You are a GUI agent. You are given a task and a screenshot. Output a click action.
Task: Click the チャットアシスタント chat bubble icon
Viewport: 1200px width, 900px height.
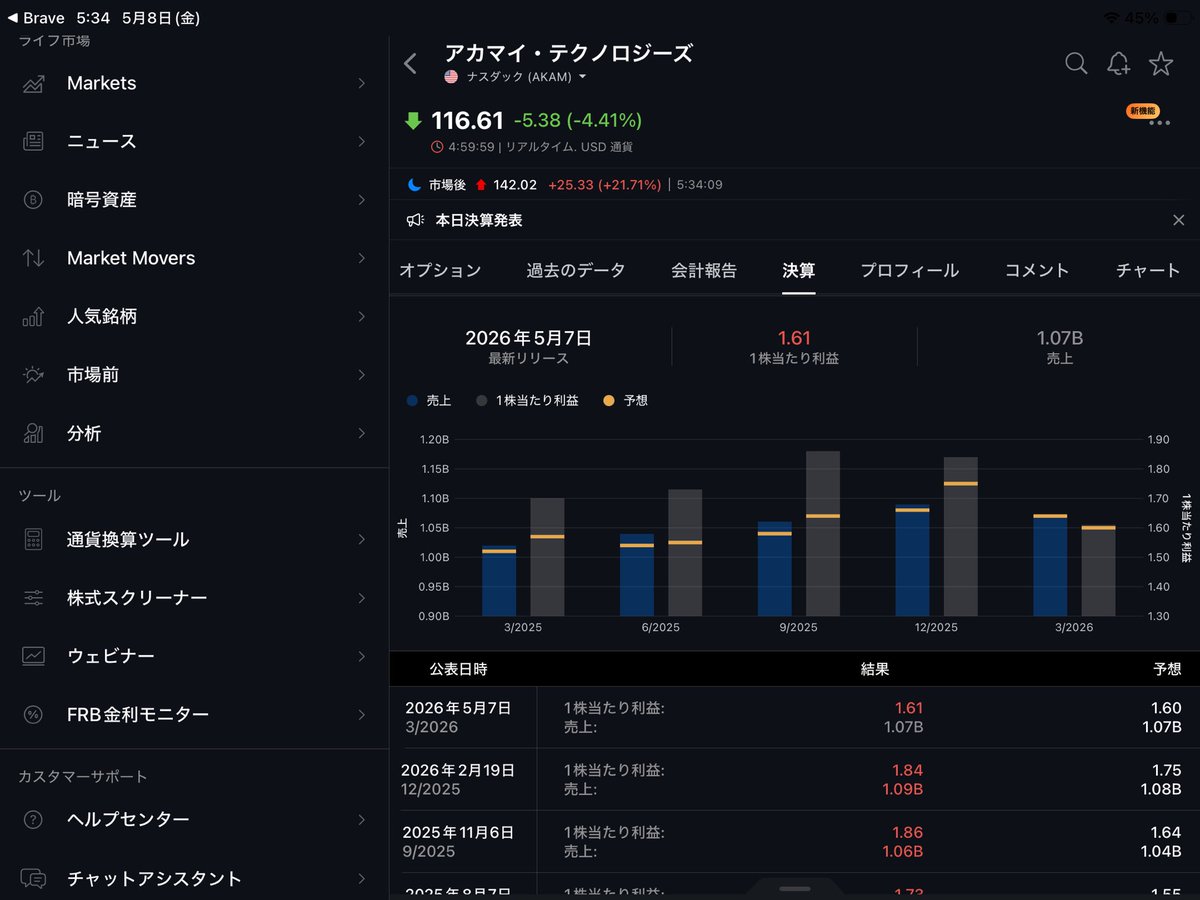click(x=33, y=878)
